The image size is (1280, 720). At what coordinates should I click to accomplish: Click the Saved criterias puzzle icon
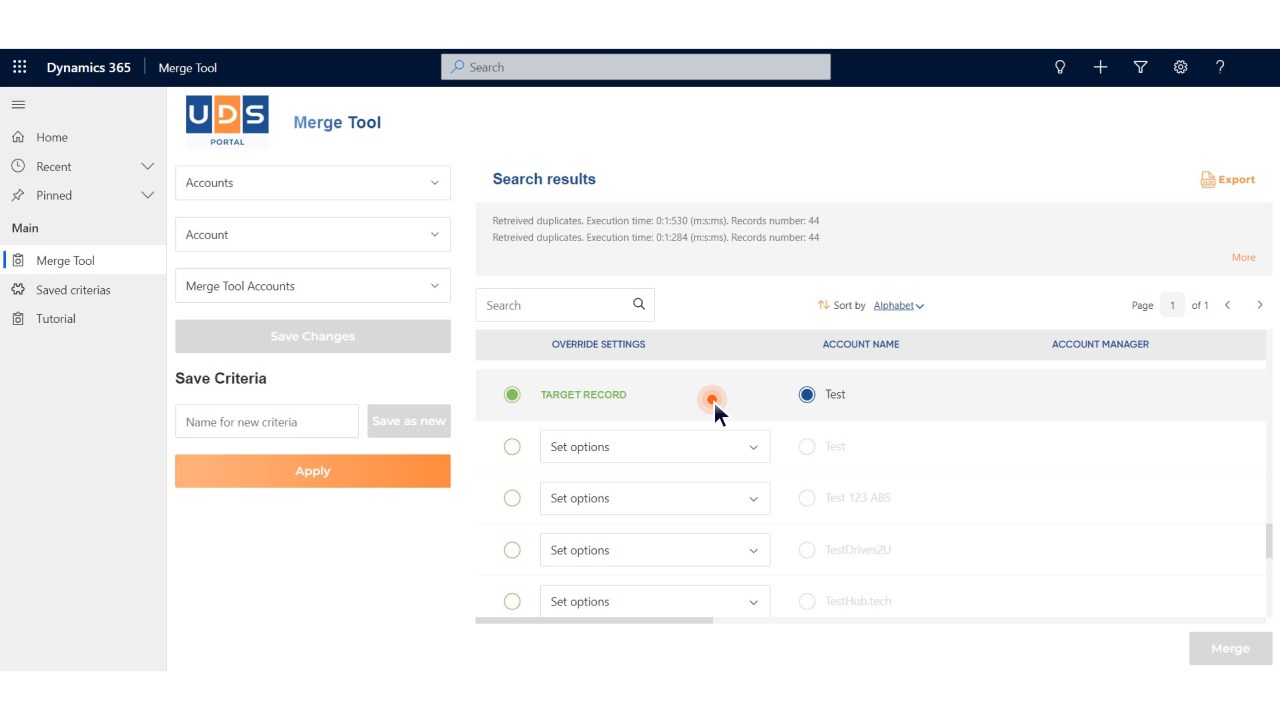(x=18, y=290)
